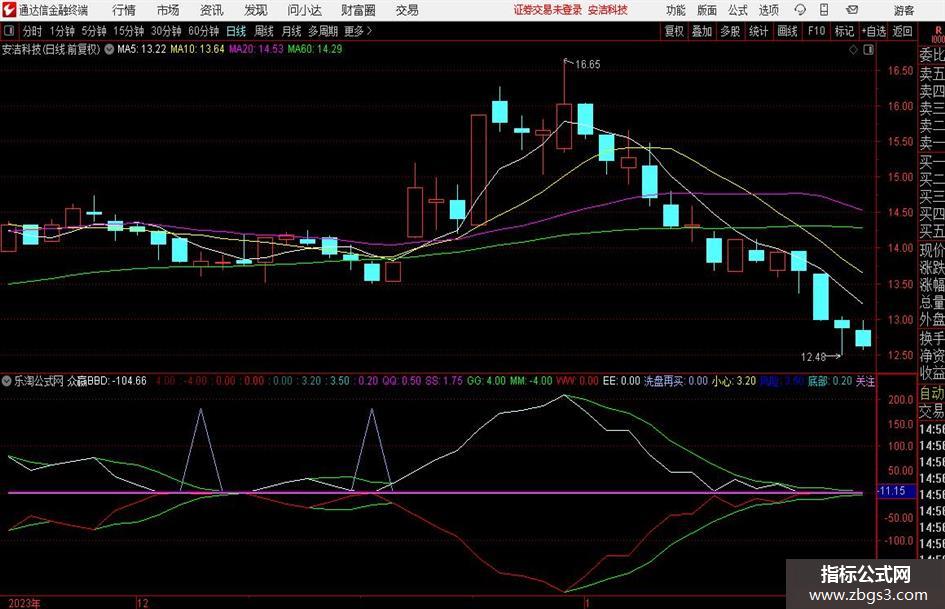
Task: Click the MA5: 13.22 label
Action: click(x=142, y=49)
